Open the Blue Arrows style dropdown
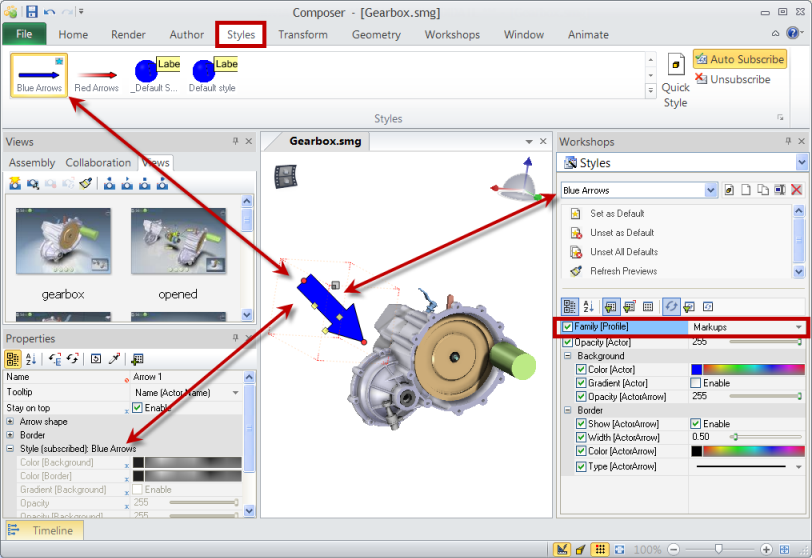Screen dimensions: 812x558 (711, 190)
